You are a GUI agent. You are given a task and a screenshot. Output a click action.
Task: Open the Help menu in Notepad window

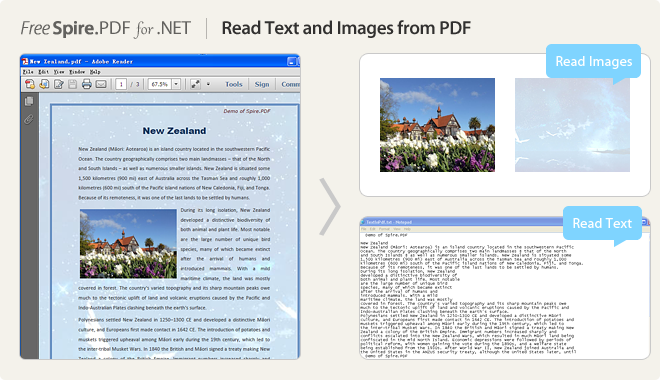pos(407,229)
